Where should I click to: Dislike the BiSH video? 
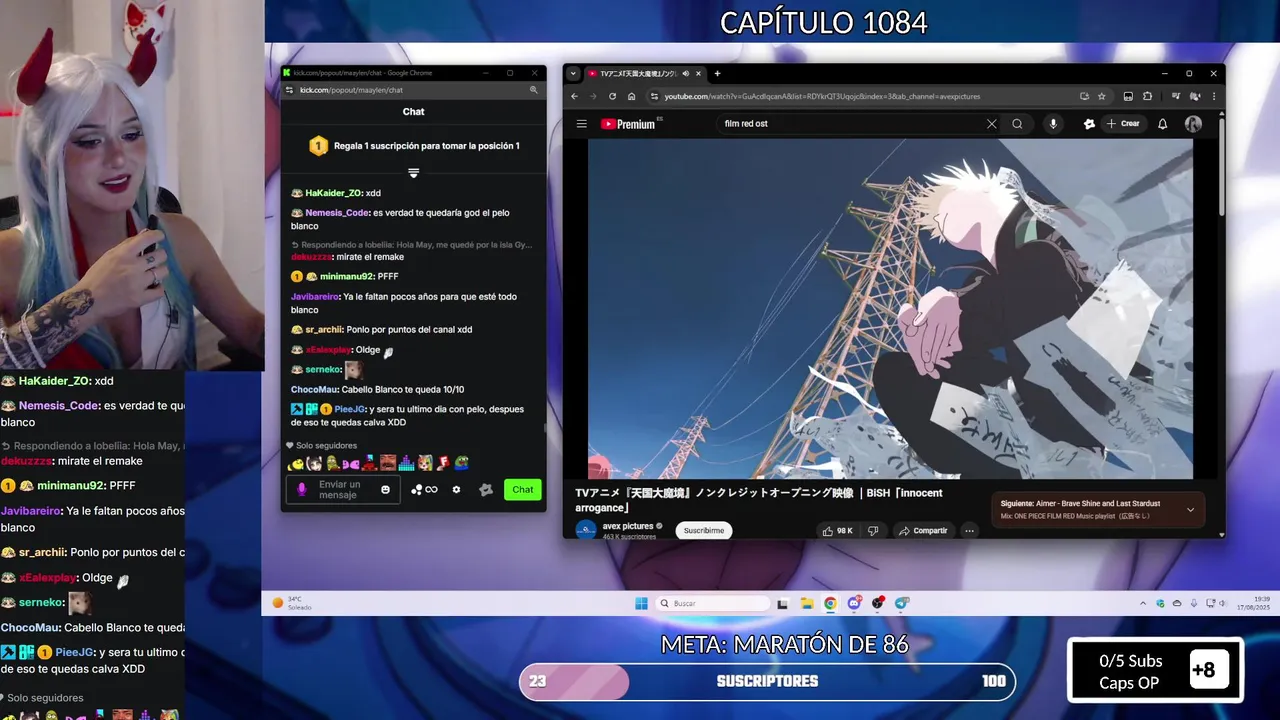pyautogui.click(x=873, y=531)
